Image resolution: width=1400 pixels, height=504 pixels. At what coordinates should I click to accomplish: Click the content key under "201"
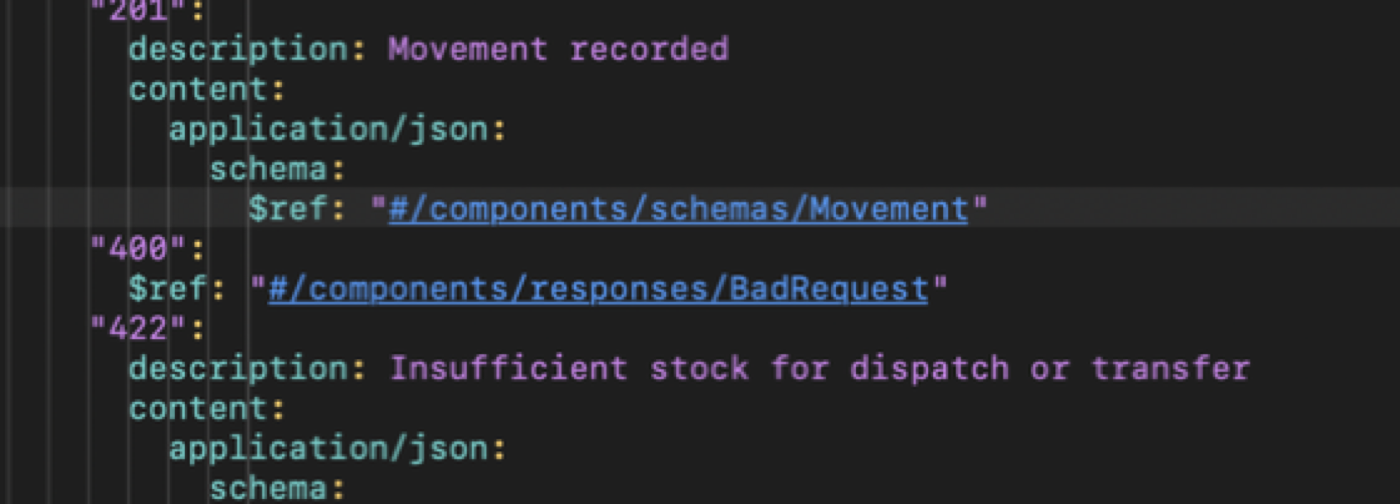pyautogui.click(x=198, y=90)
